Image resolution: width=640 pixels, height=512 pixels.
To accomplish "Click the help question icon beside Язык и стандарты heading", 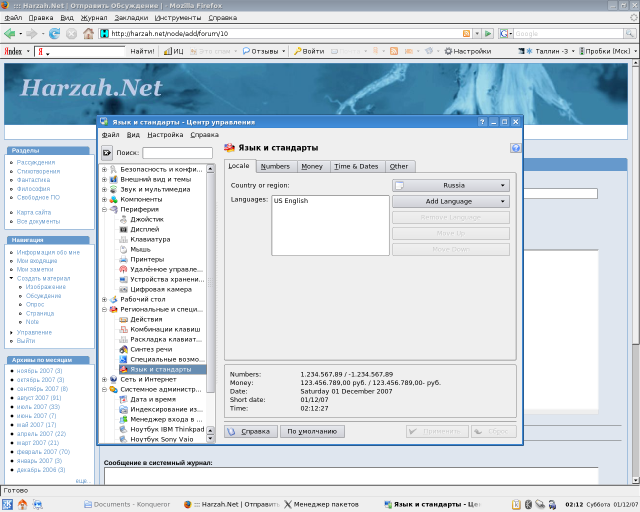I will coord(516,148).
